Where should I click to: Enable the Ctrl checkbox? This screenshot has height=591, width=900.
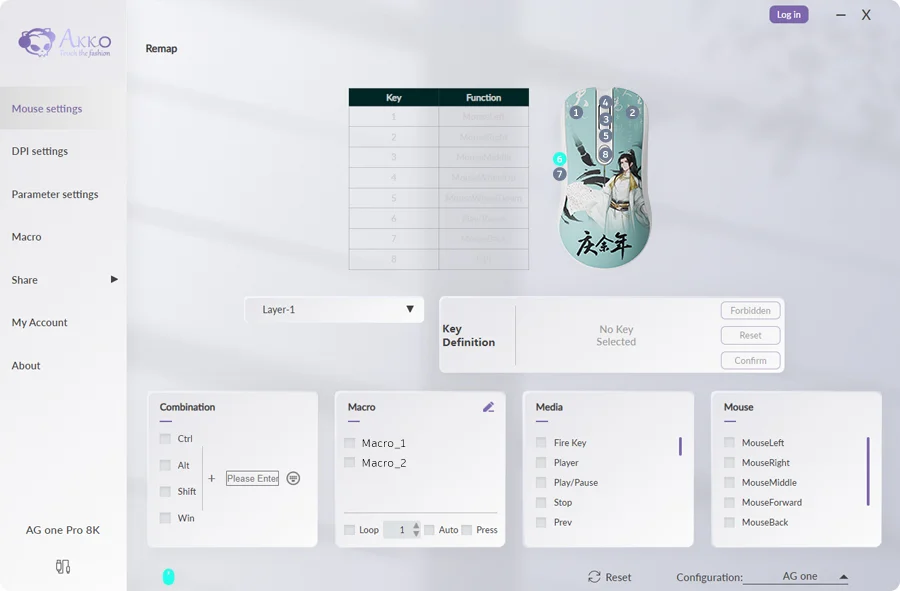(165, 438)
